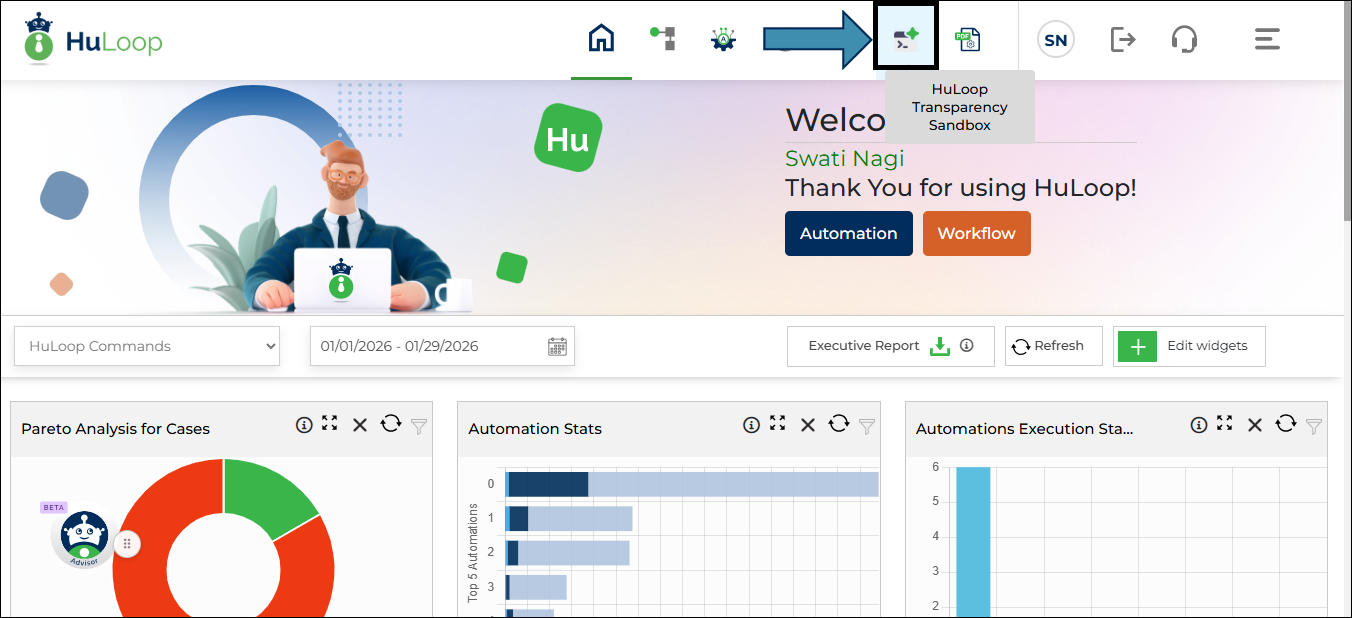The image size is (1352, 618).
Task: Open the SN user profile avatar
Action: pos(1055,40)
